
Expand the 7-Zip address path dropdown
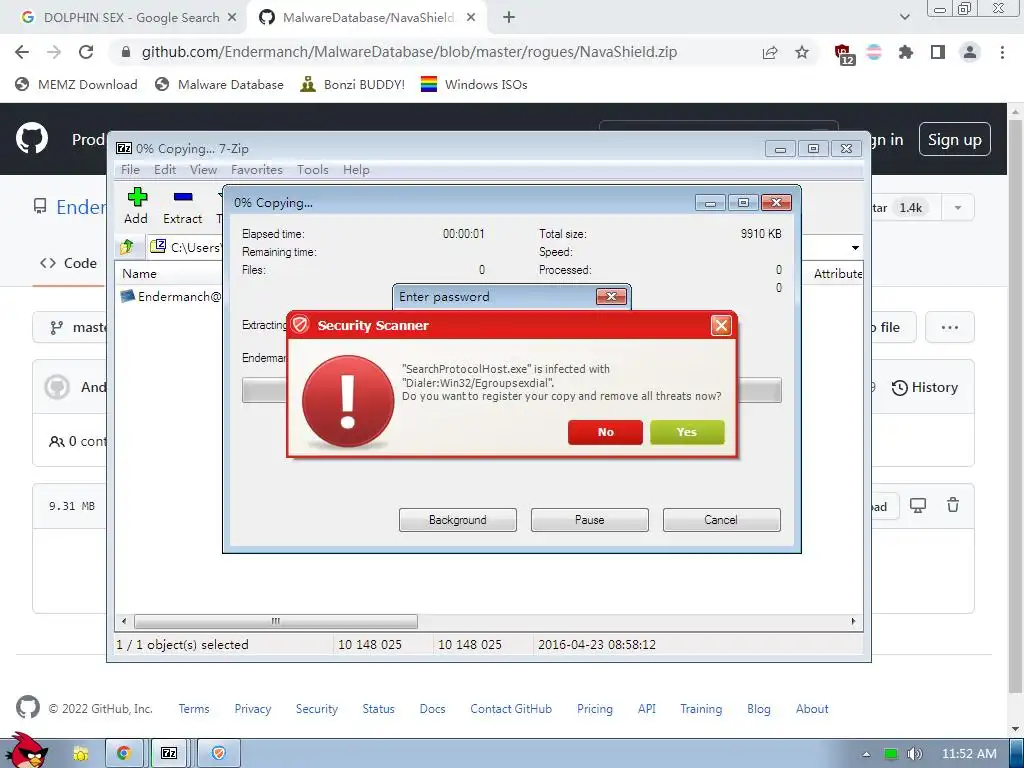pyautogui.click(x=855, y=248)
